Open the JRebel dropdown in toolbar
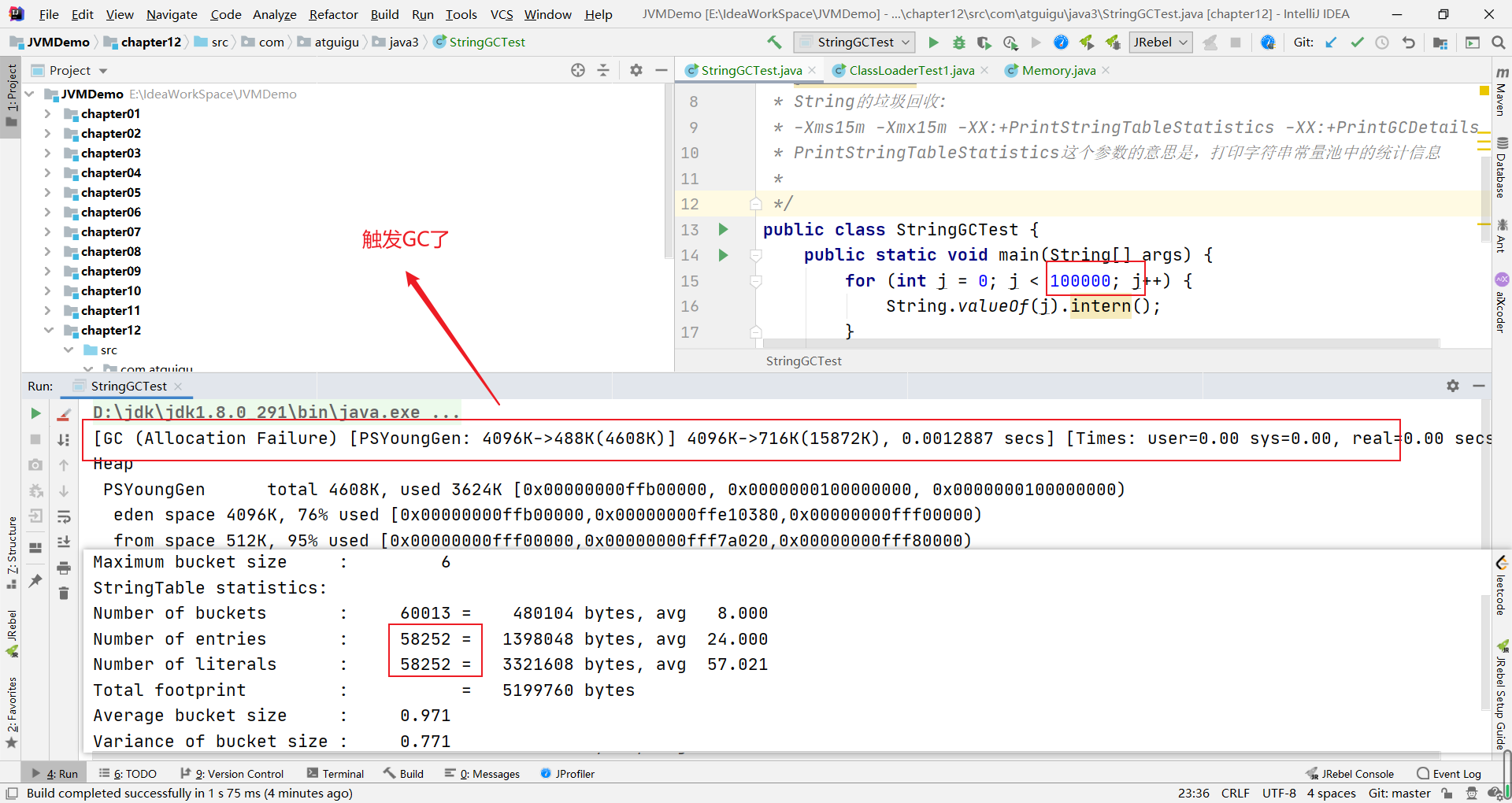Image resolution: width=1512 pixels, height=803 pixels. [x=1161, y=42]
